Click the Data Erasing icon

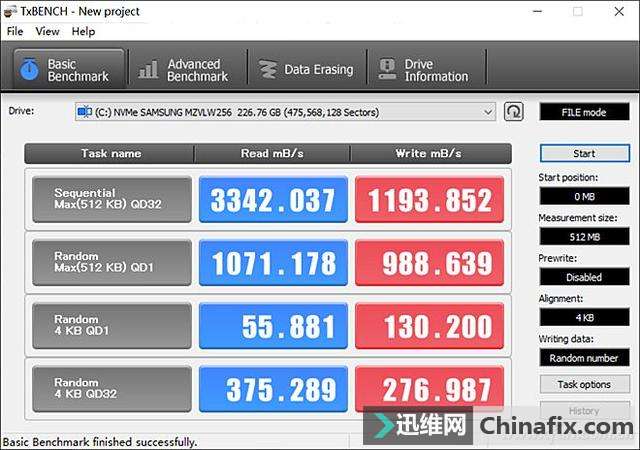pyautogui.click(x=267, y=69)
